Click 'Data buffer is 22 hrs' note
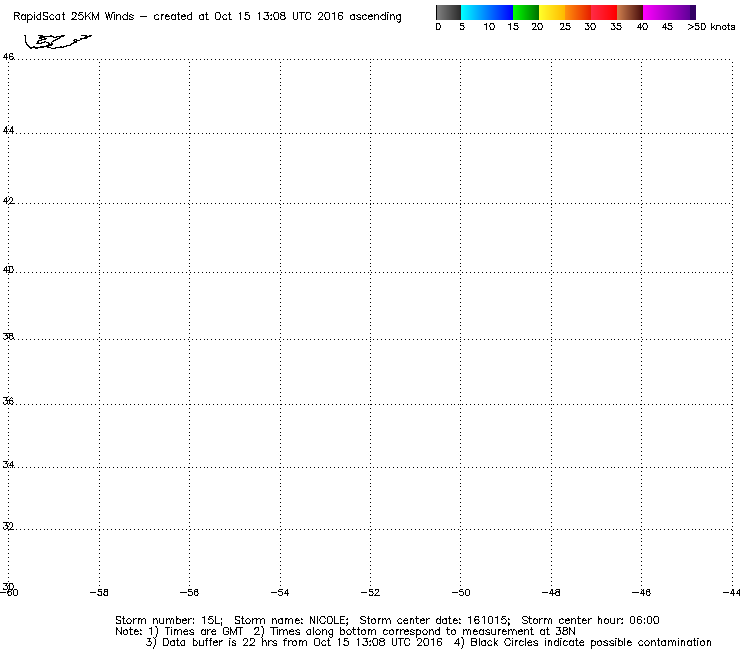Viewport: 740px width, 650px height. tap(221, 642)
